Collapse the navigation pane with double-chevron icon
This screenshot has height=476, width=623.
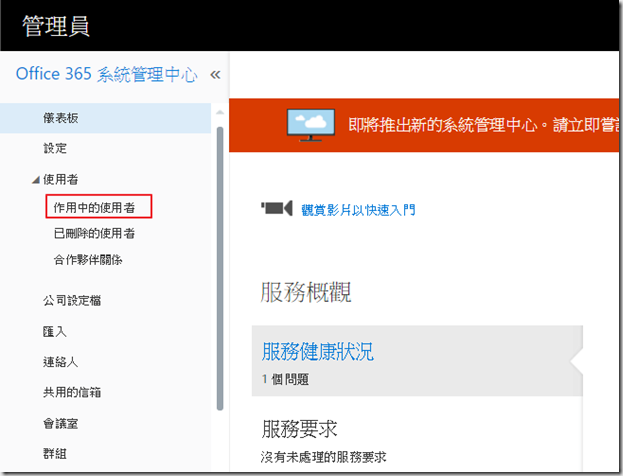tap(214, 75)
